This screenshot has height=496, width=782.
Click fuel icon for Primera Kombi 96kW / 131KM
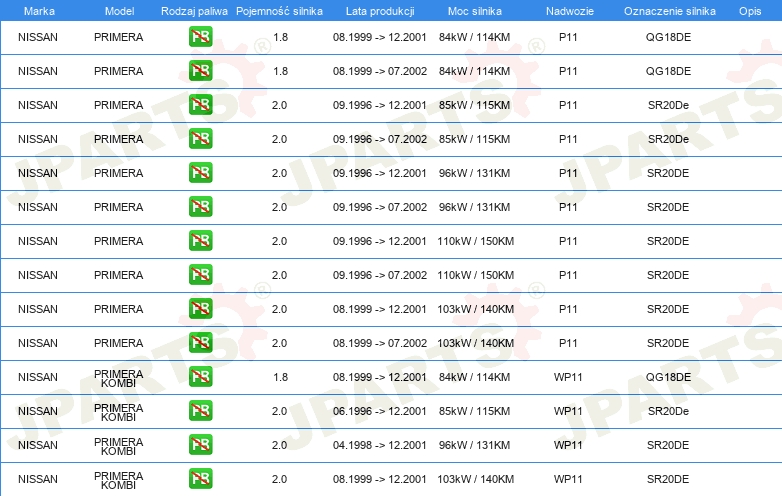coord(200,445)
